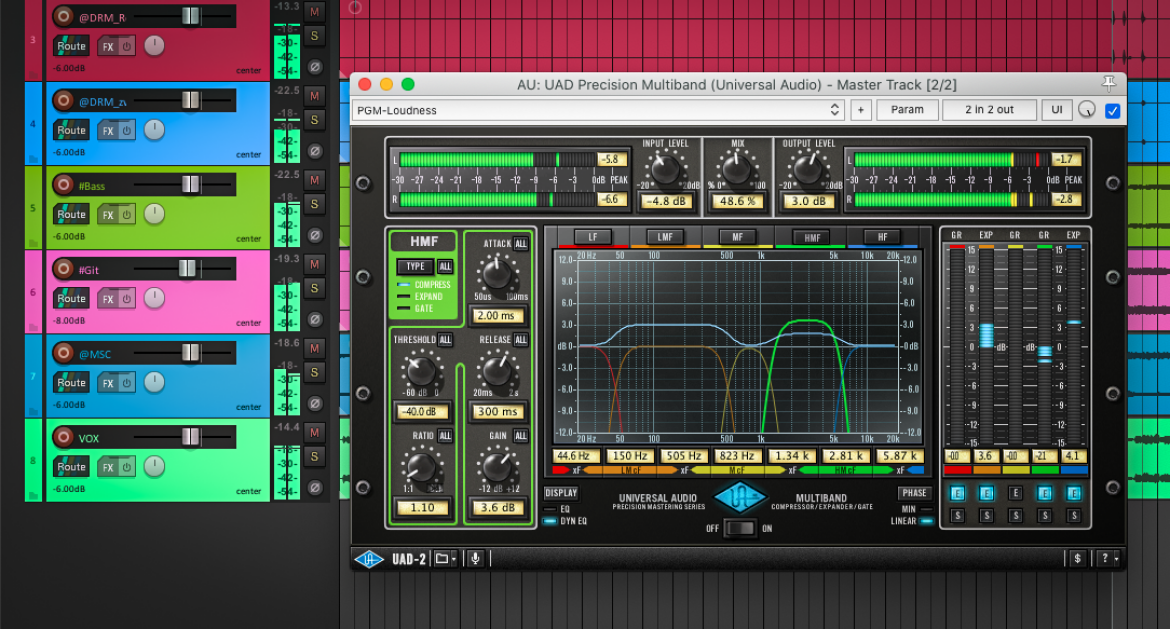Click the TYPE button in HMF panel
The height and width of the screenshot is (629, 1170).
[416, 266]
